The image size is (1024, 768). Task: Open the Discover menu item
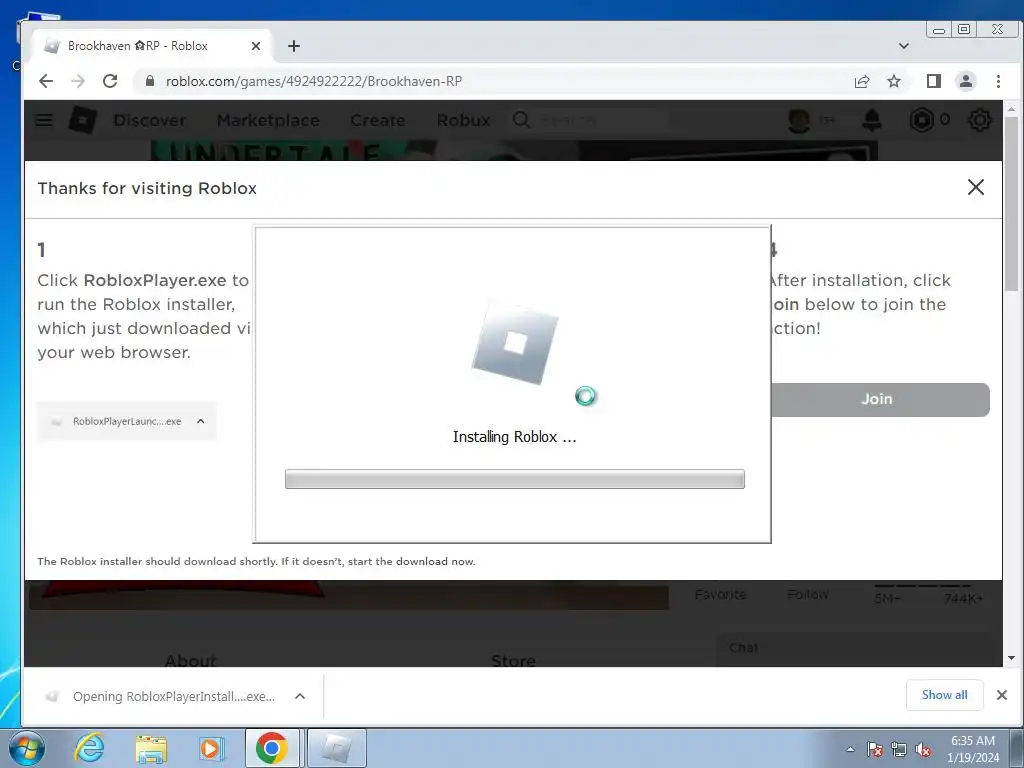(x=150, y=120)
